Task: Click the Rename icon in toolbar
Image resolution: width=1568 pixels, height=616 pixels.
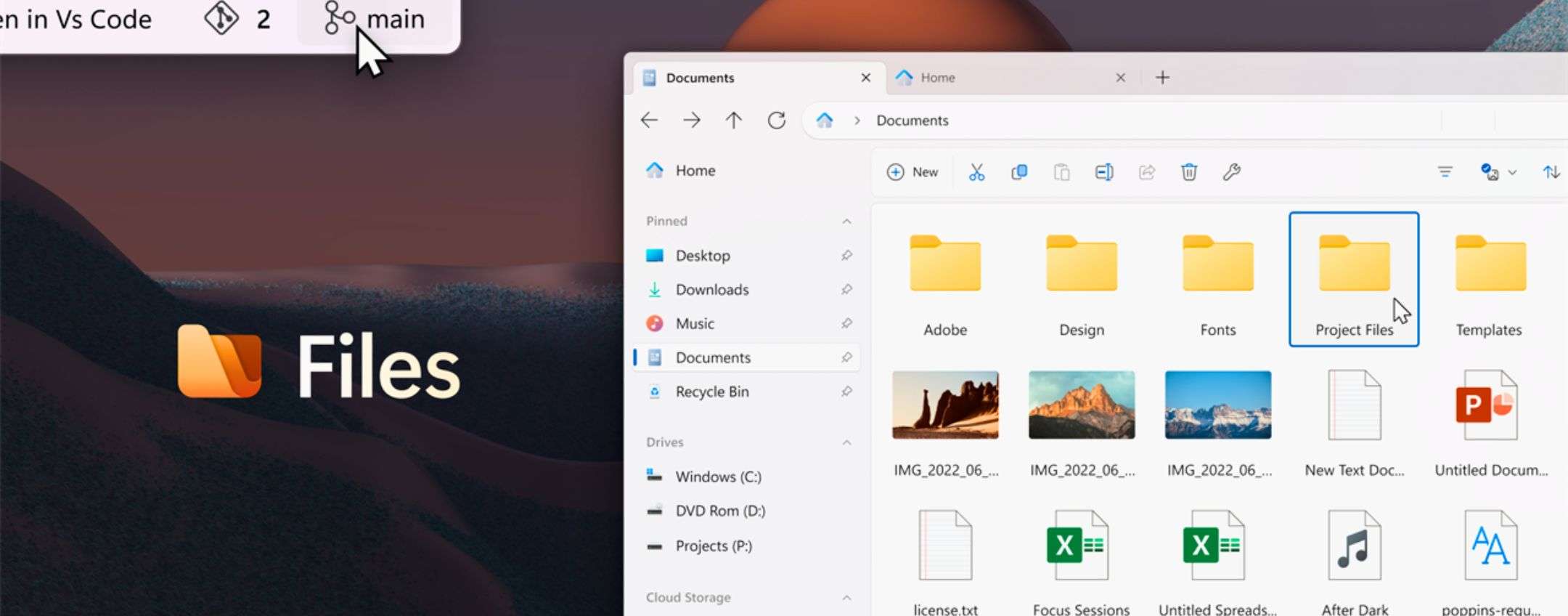Action: coord(1103,172)
